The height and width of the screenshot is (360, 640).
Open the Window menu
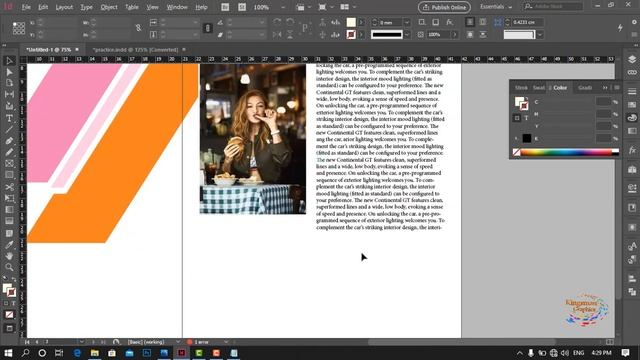[177, 7]
